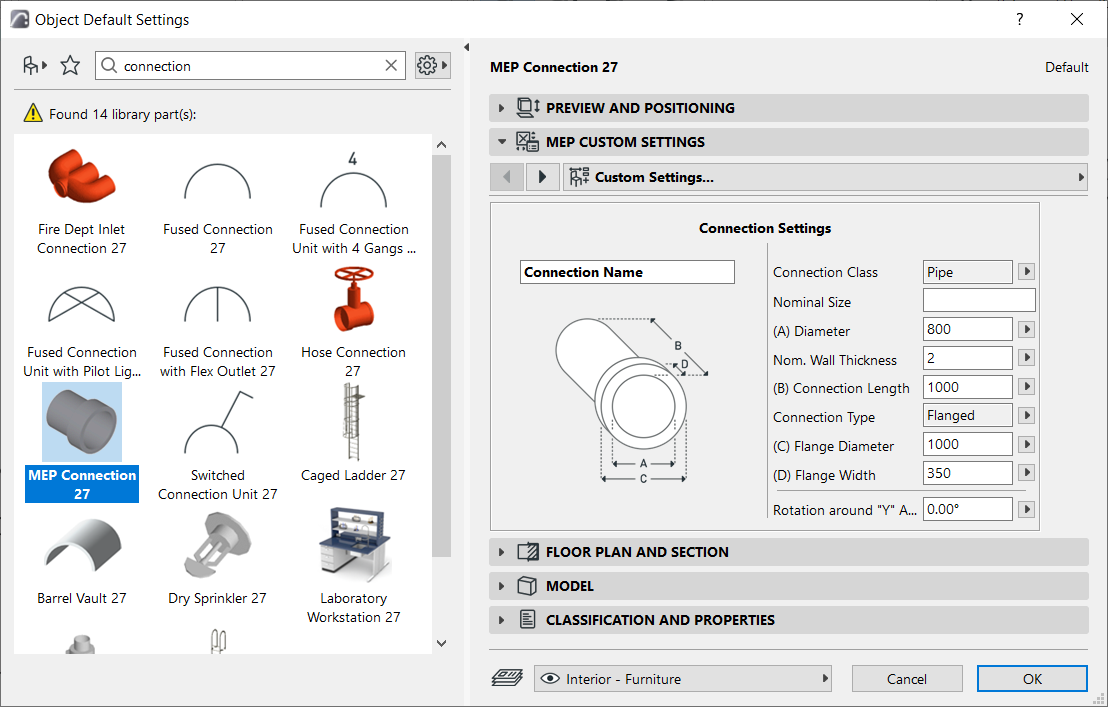Click the (A) Diameter value field
The width and height of the screenshot is (1108, 707).
coord(967,329)
